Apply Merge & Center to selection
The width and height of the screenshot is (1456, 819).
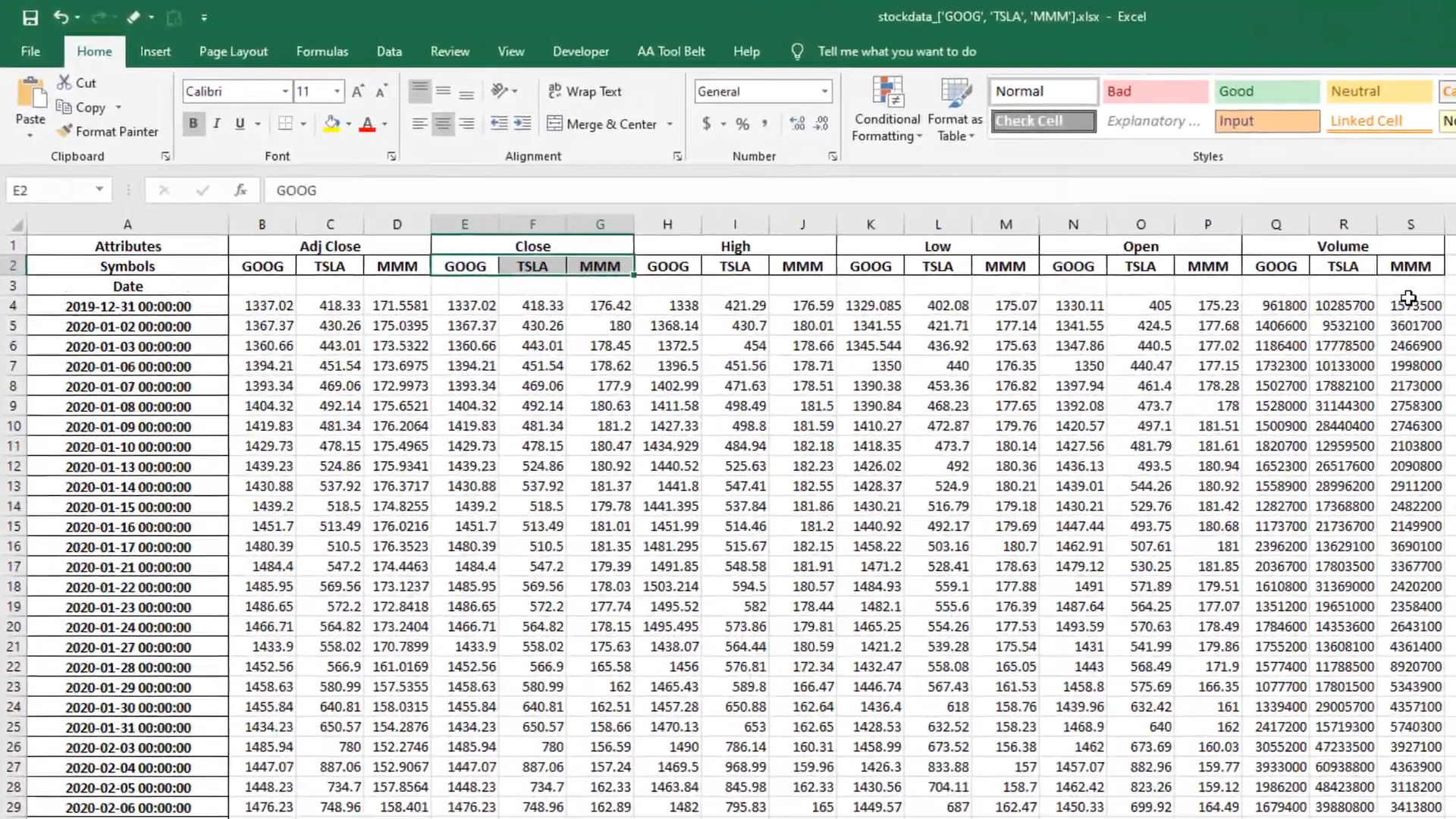point(603,124)
